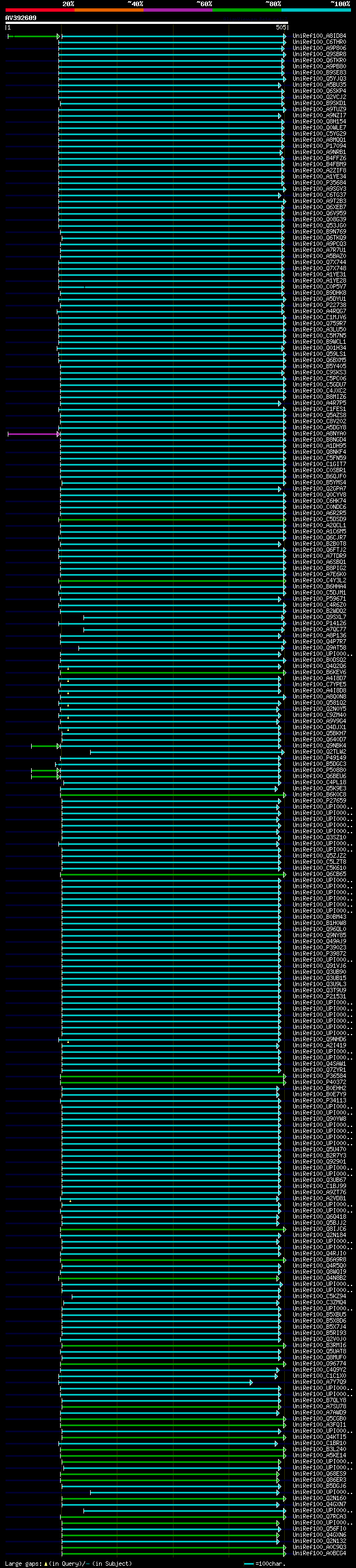
Task: Open hit UniRef100_Q6TKR0
Action: [x=319, y=60]
